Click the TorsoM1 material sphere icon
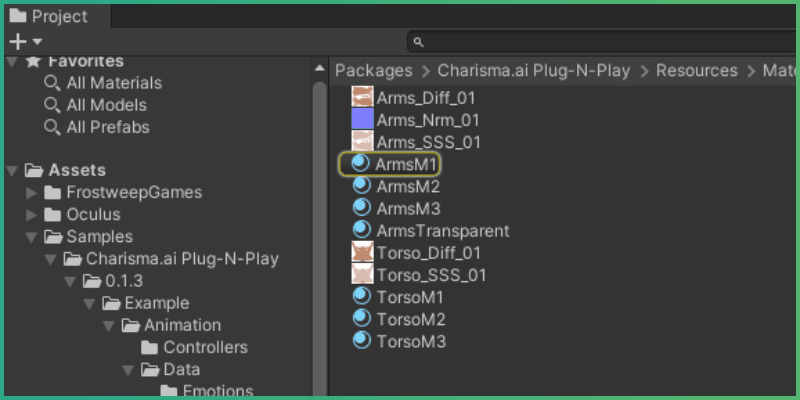The image size is (800, 400). tap(361, 297)
